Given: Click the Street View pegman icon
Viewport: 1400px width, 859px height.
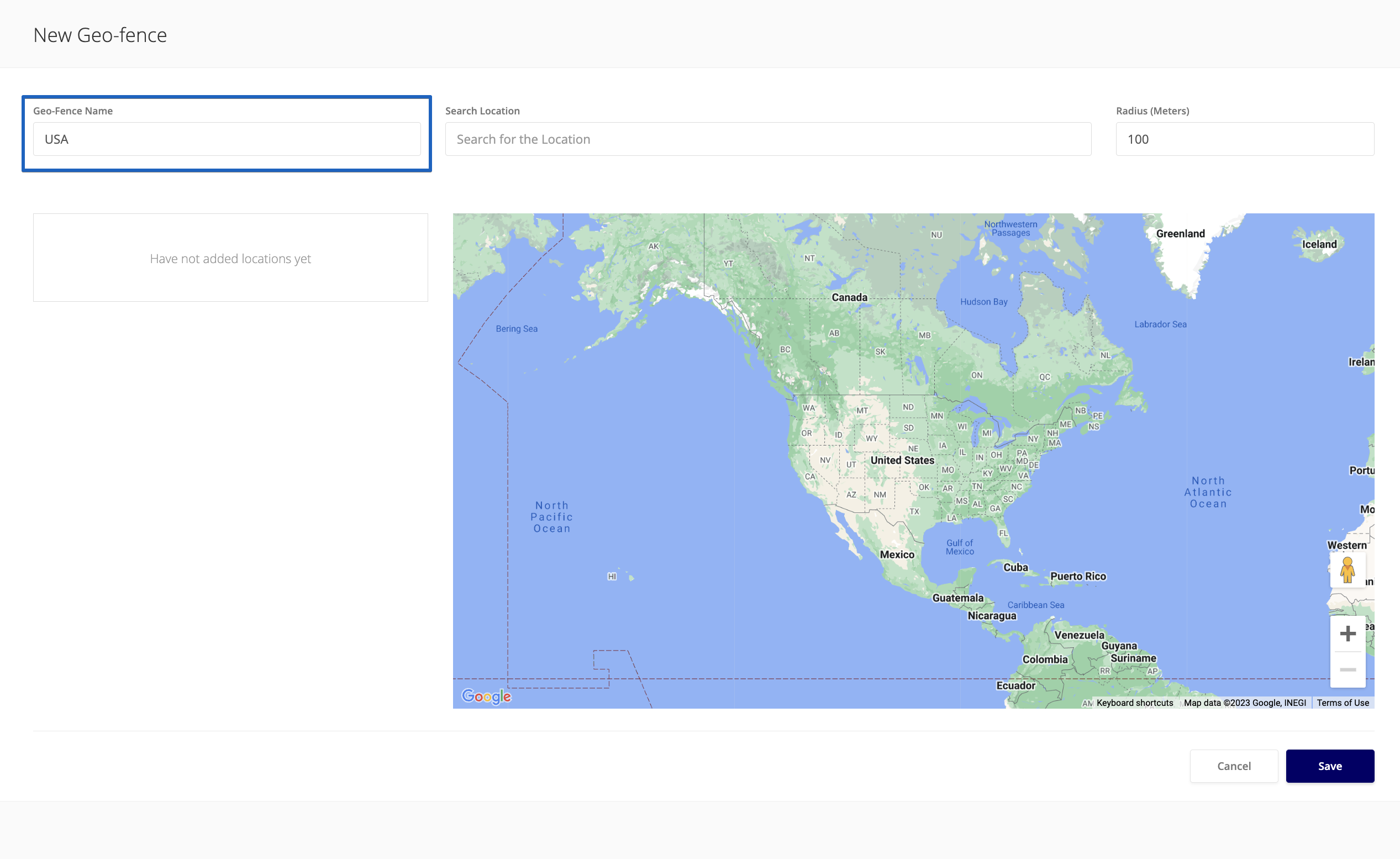Looking at the screenshot, I should pos(1347,570).
